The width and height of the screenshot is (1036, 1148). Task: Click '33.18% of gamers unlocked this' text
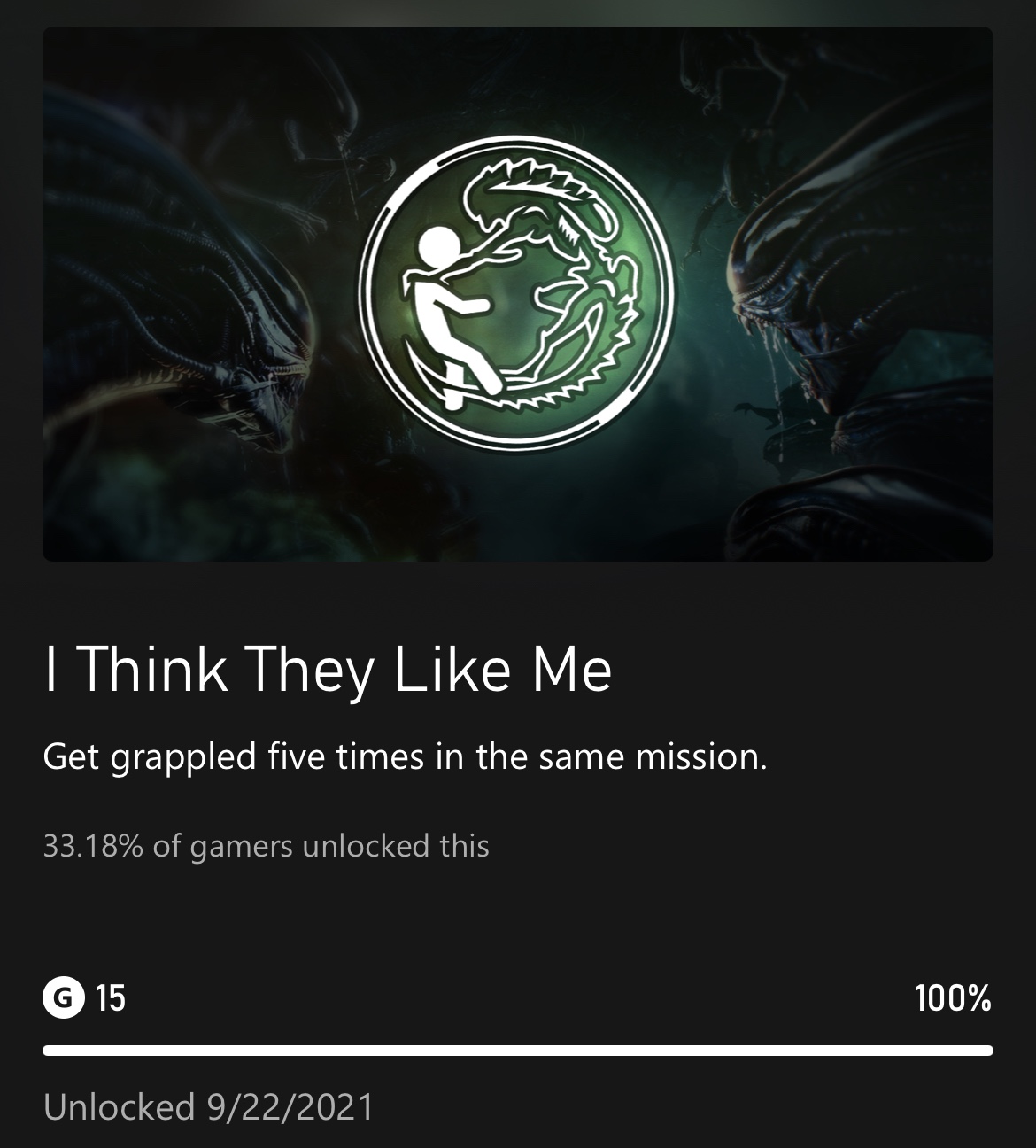coord(266,846)
